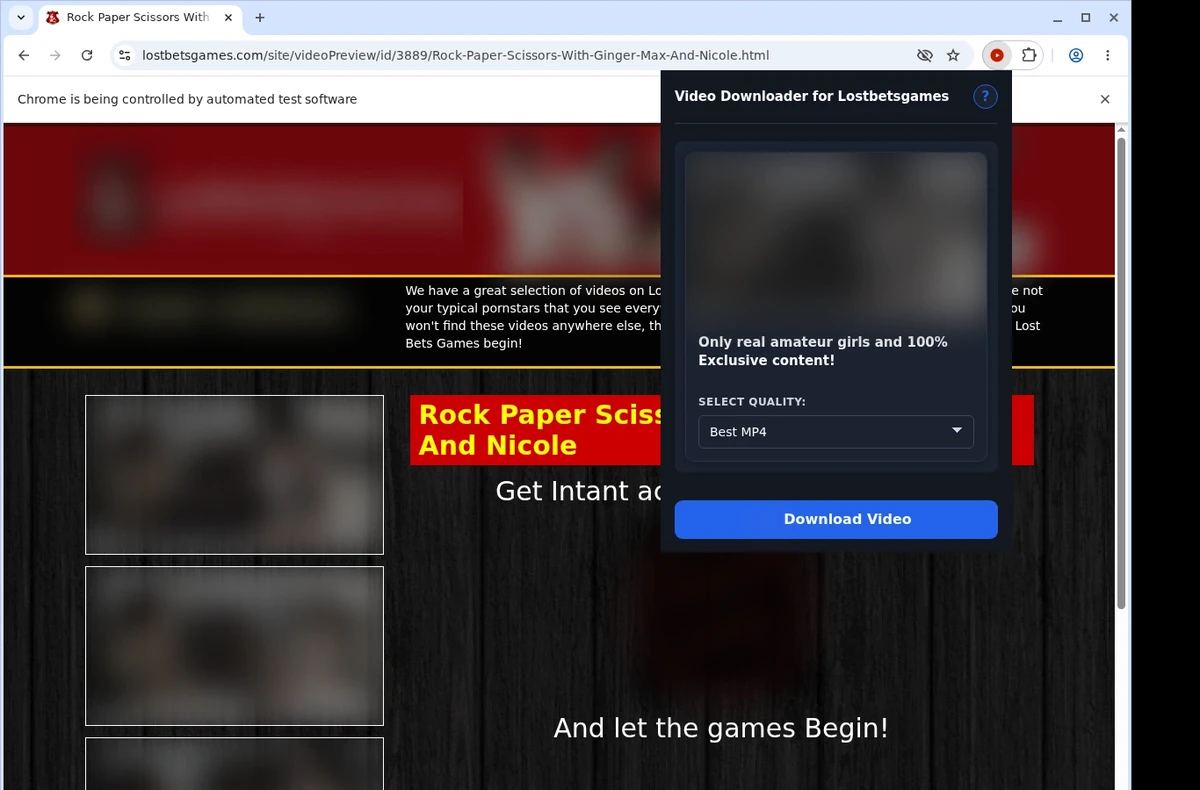Dismiss the automated test software infobar
The width and height of the screenshot is (1200, 790).
coord(1105,99)
